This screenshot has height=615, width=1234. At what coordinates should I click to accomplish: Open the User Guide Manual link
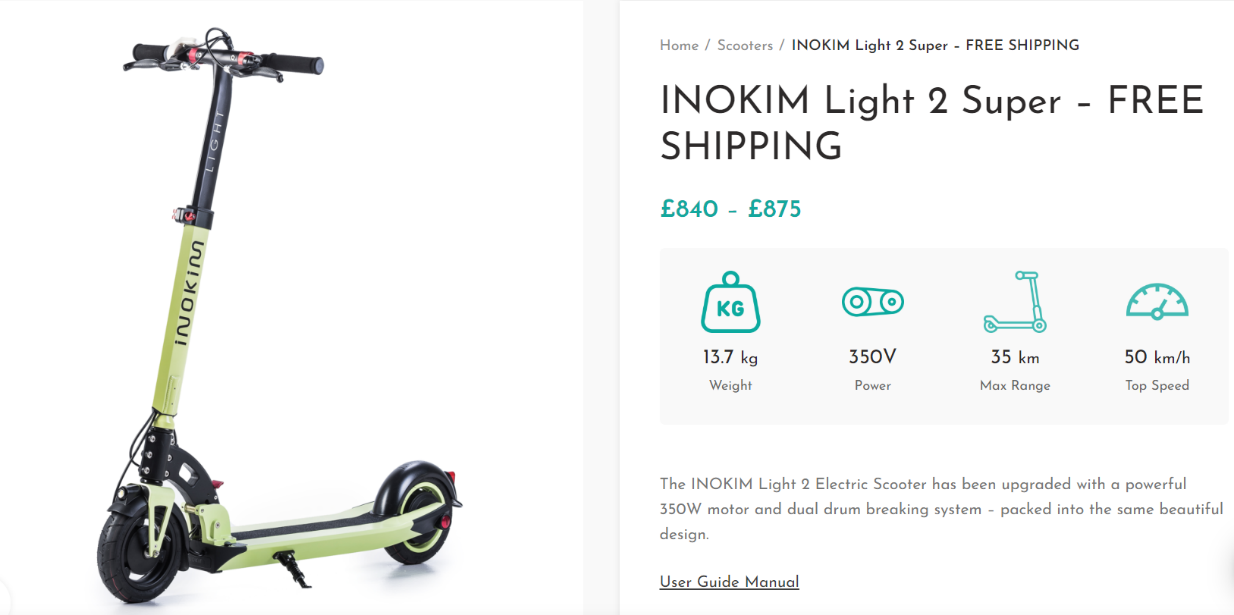pos(729,582)
